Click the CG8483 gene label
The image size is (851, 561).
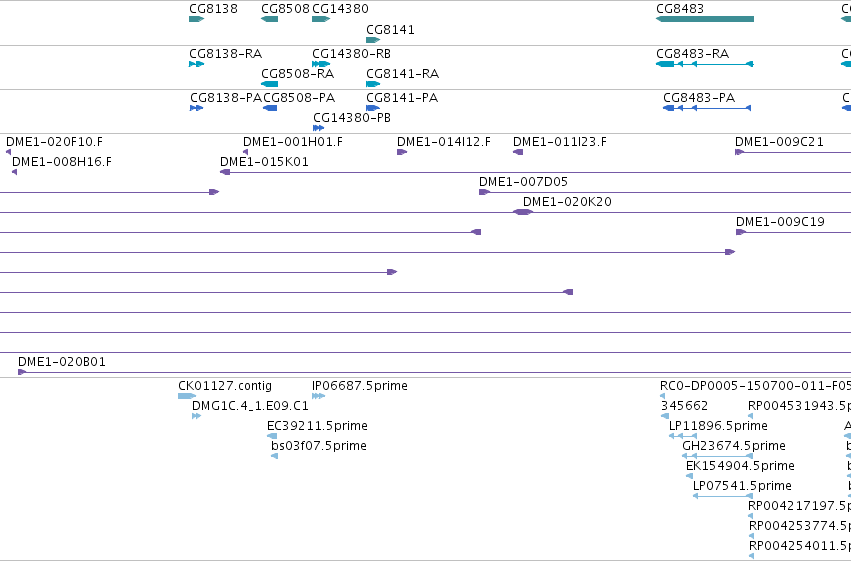tap(680, 9)
